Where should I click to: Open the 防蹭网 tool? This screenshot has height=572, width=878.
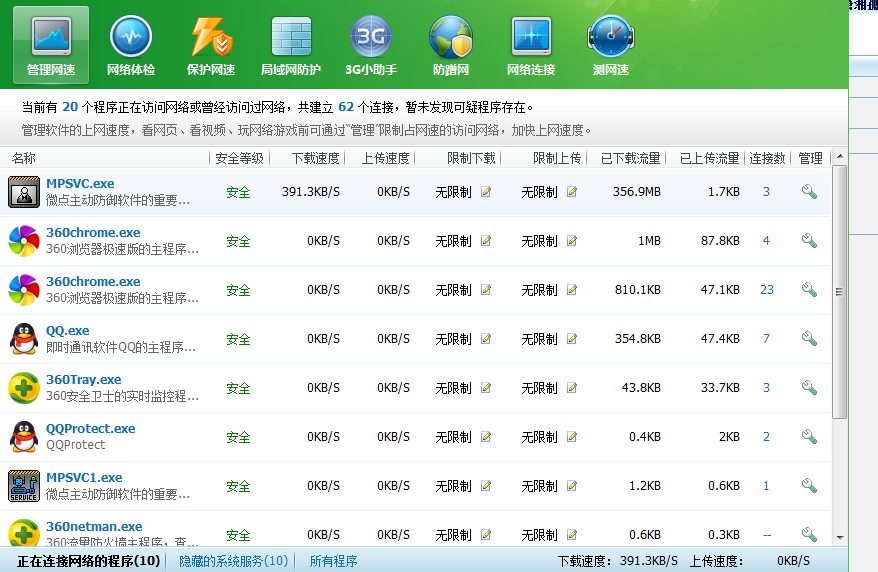coord(451,45)
